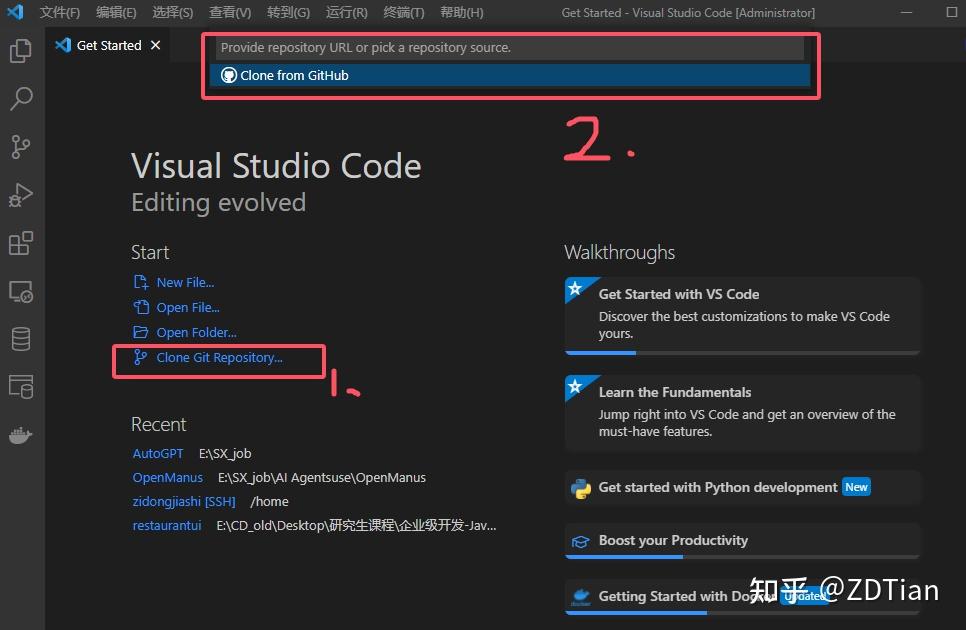Click the Open Folder icon under Start

[x=141, y=332]
